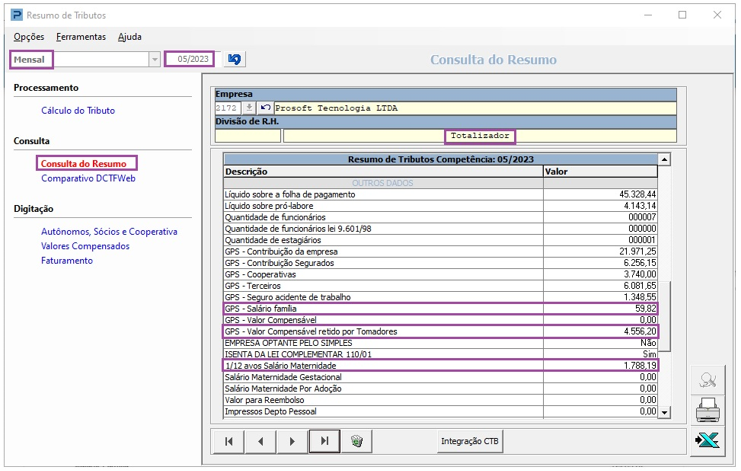741x471 pixels.
Task: Click the table scroll up arrow
Action: (664, 160)
